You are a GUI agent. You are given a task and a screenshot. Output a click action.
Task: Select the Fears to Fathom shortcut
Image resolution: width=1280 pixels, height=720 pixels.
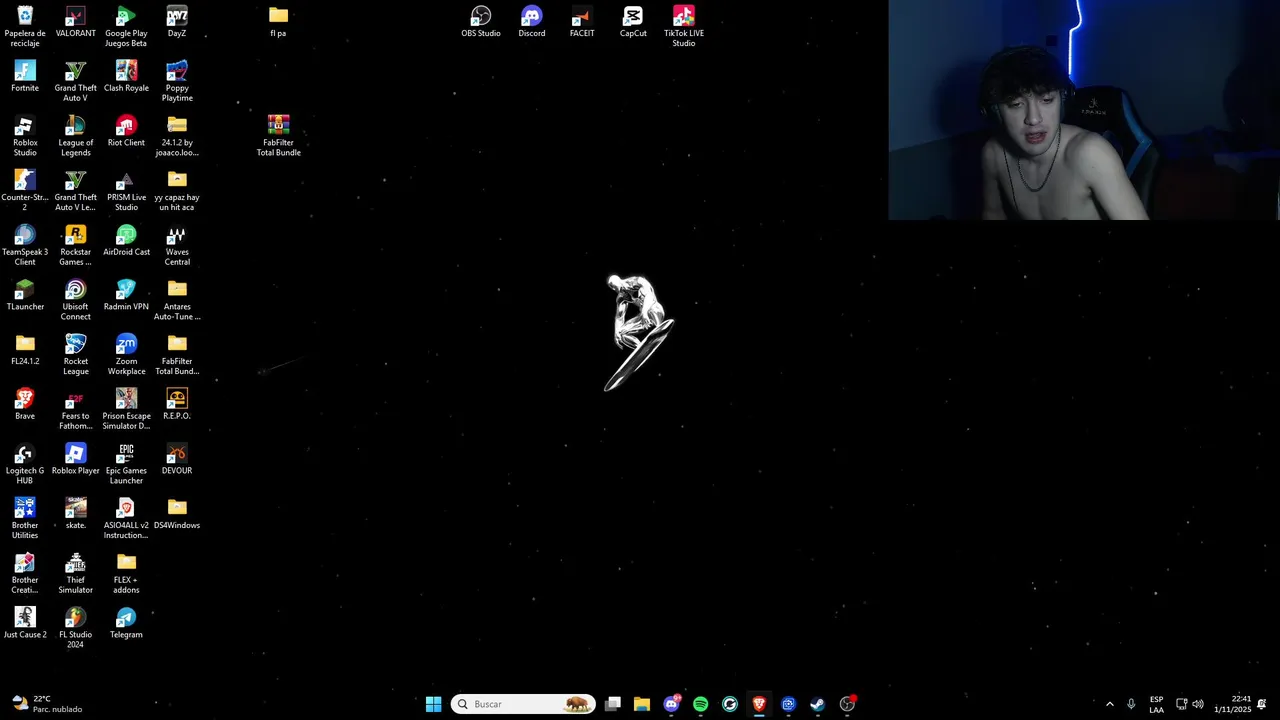pyautogui.click(x=76, y=409)
